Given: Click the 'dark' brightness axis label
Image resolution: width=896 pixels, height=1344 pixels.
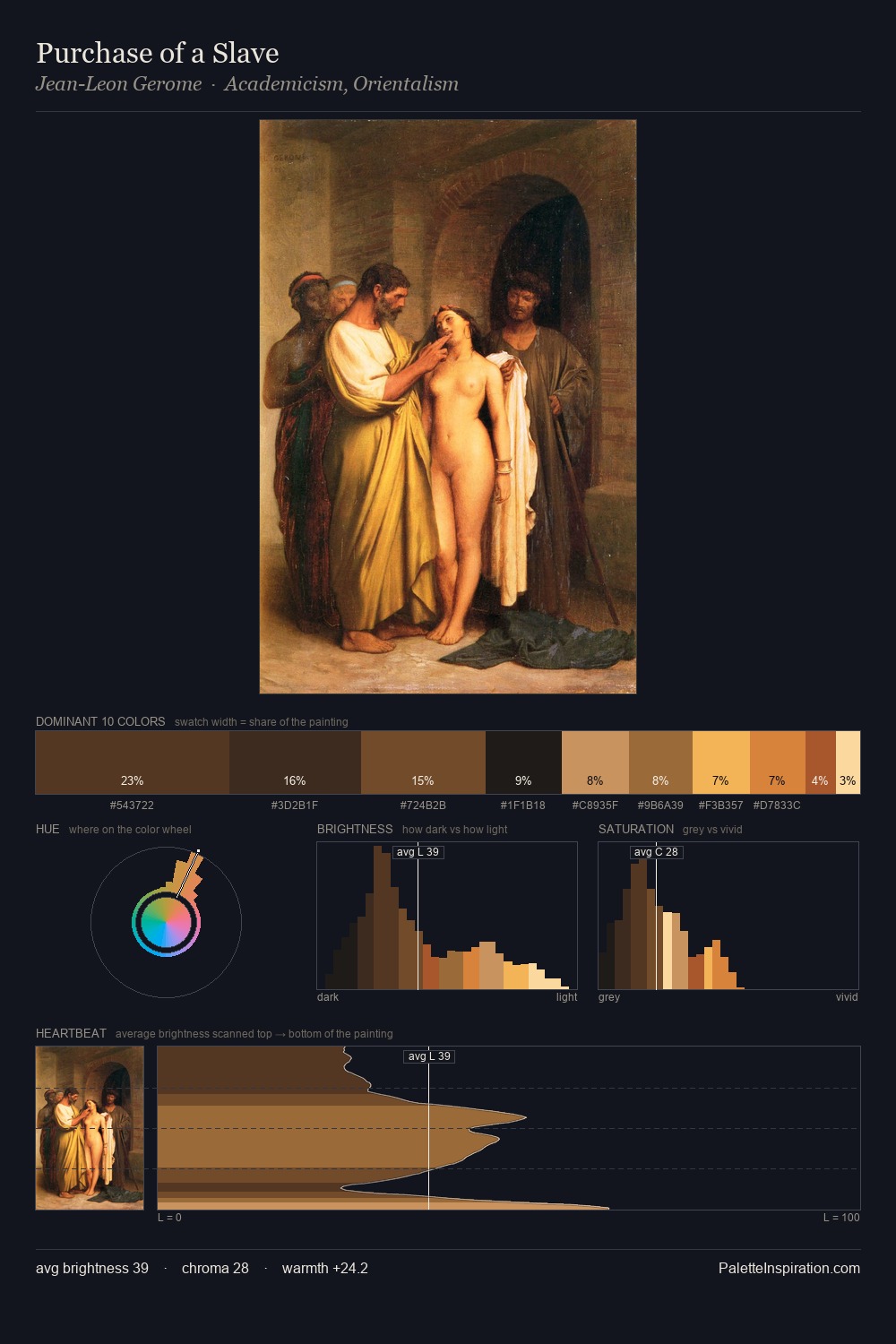Looking at the screenshot, I should tap(328, 997).
